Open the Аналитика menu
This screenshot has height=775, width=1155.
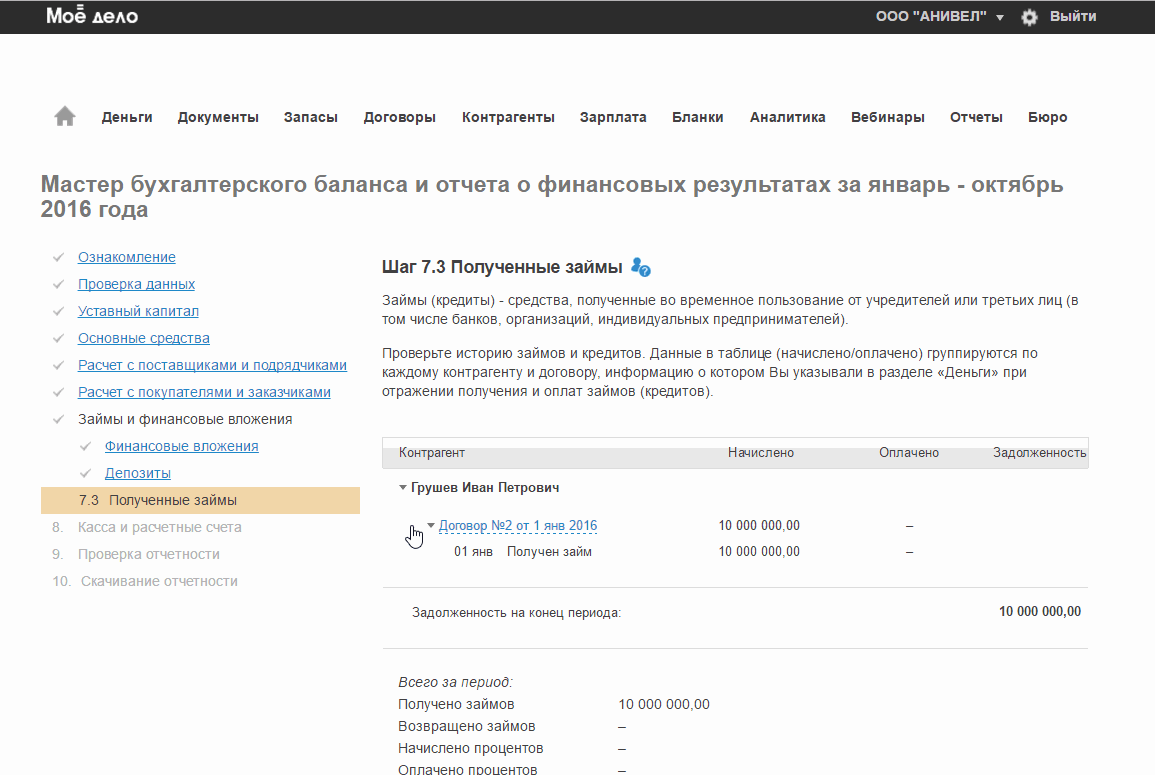(787, 117)
